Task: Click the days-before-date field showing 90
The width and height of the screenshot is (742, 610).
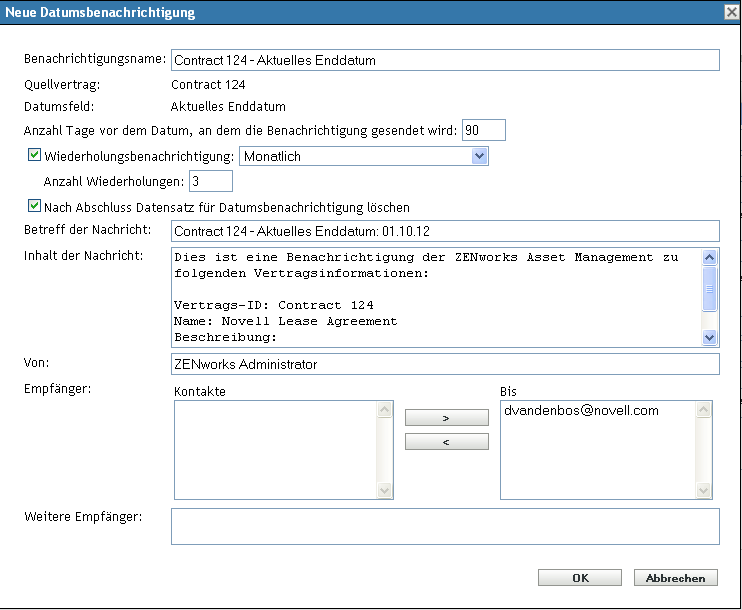Action: point(485,130)
